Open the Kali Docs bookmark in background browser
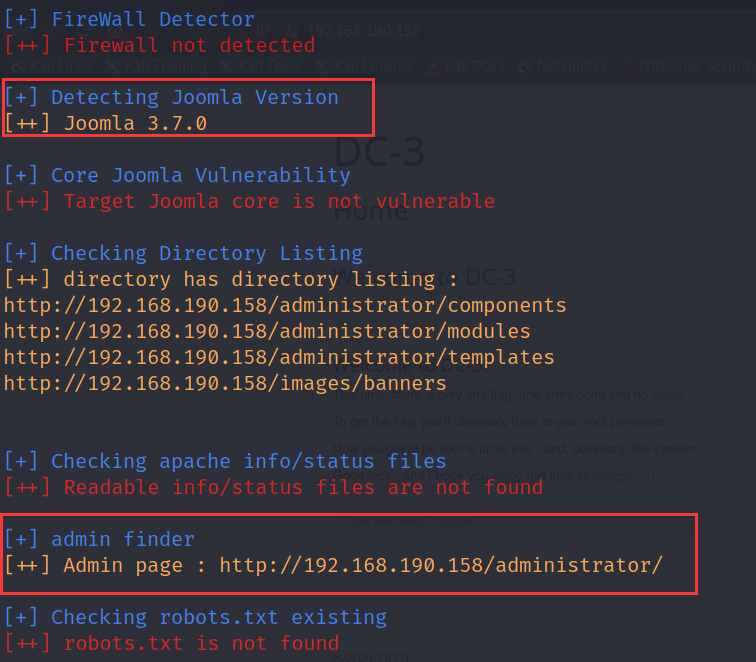The width and height of the screenshot is (756, 662). [x=466, y=66]
